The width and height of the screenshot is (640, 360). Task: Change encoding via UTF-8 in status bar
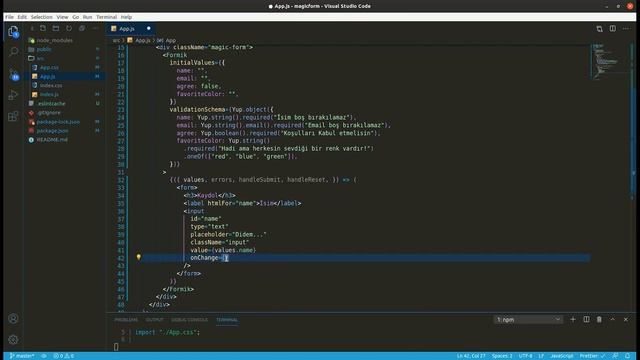tap(525, 356)
